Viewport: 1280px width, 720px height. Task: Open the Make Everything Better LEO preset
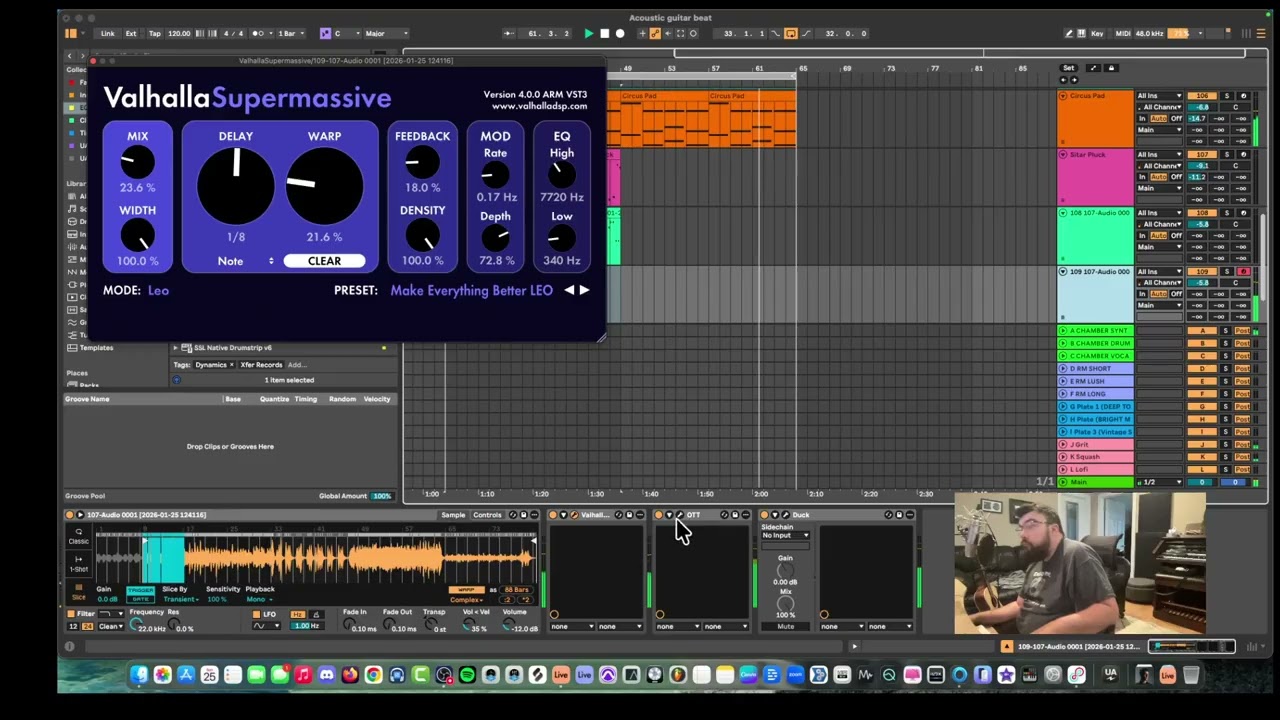tap(471, 290)
